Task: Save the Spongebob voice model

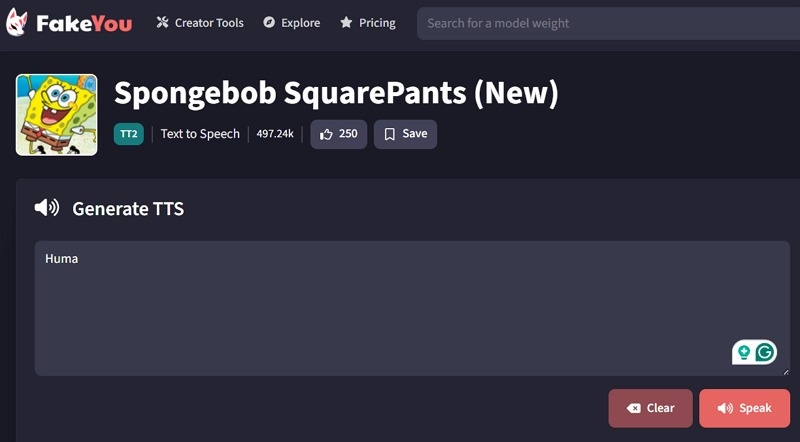Action: [x=406, y=134]
